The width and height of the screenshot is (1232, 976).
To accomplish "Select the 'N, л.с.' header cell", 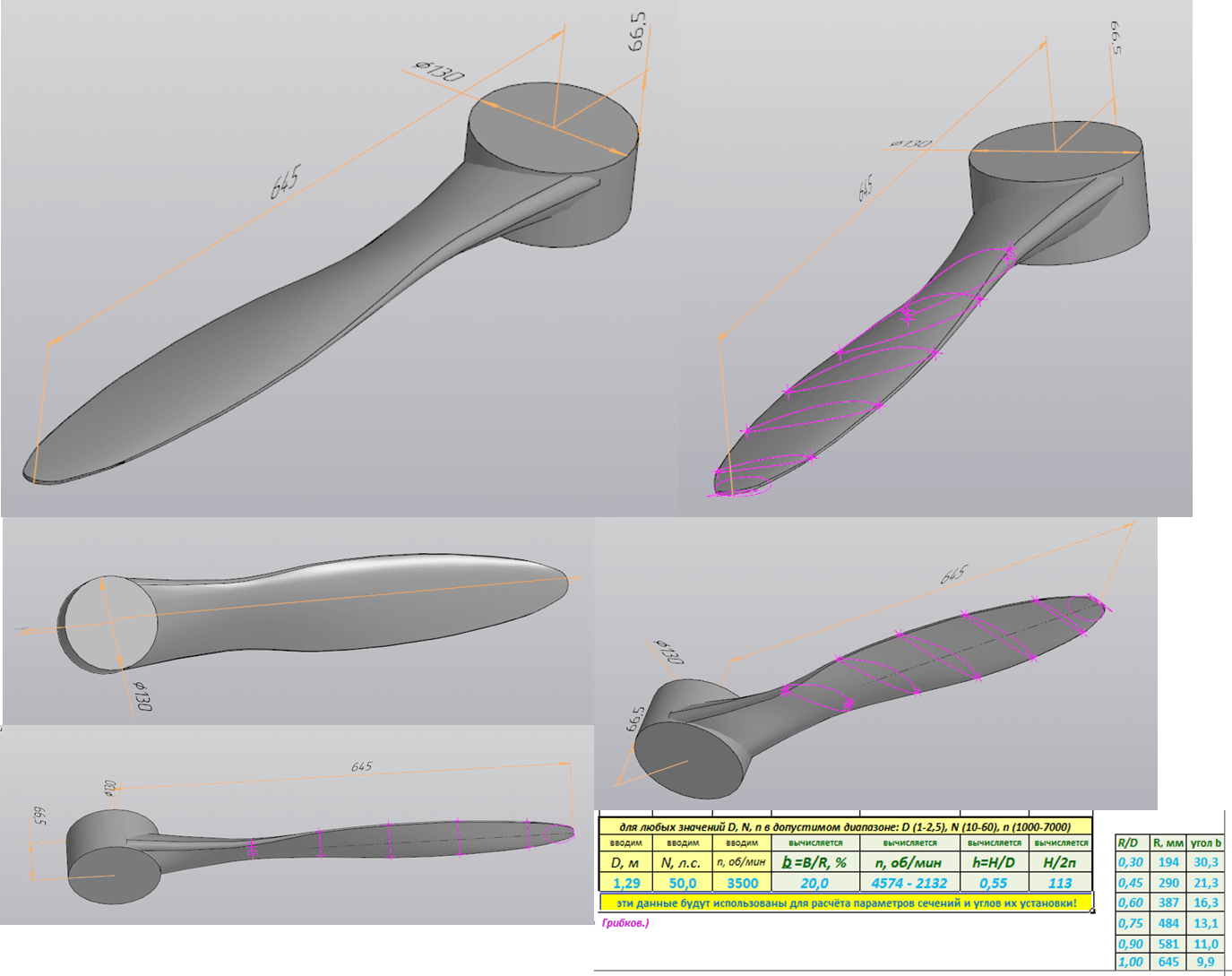I will click(x=683, y=862).
